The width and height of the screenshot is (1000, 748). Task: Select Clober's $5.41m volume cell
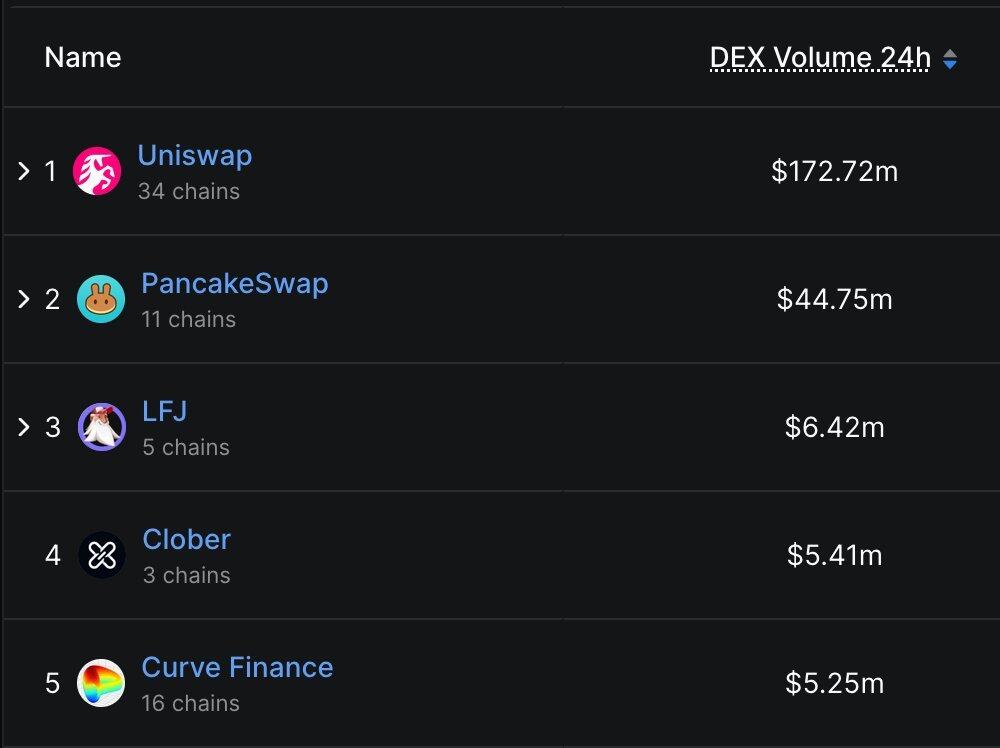tap(834, 556)
